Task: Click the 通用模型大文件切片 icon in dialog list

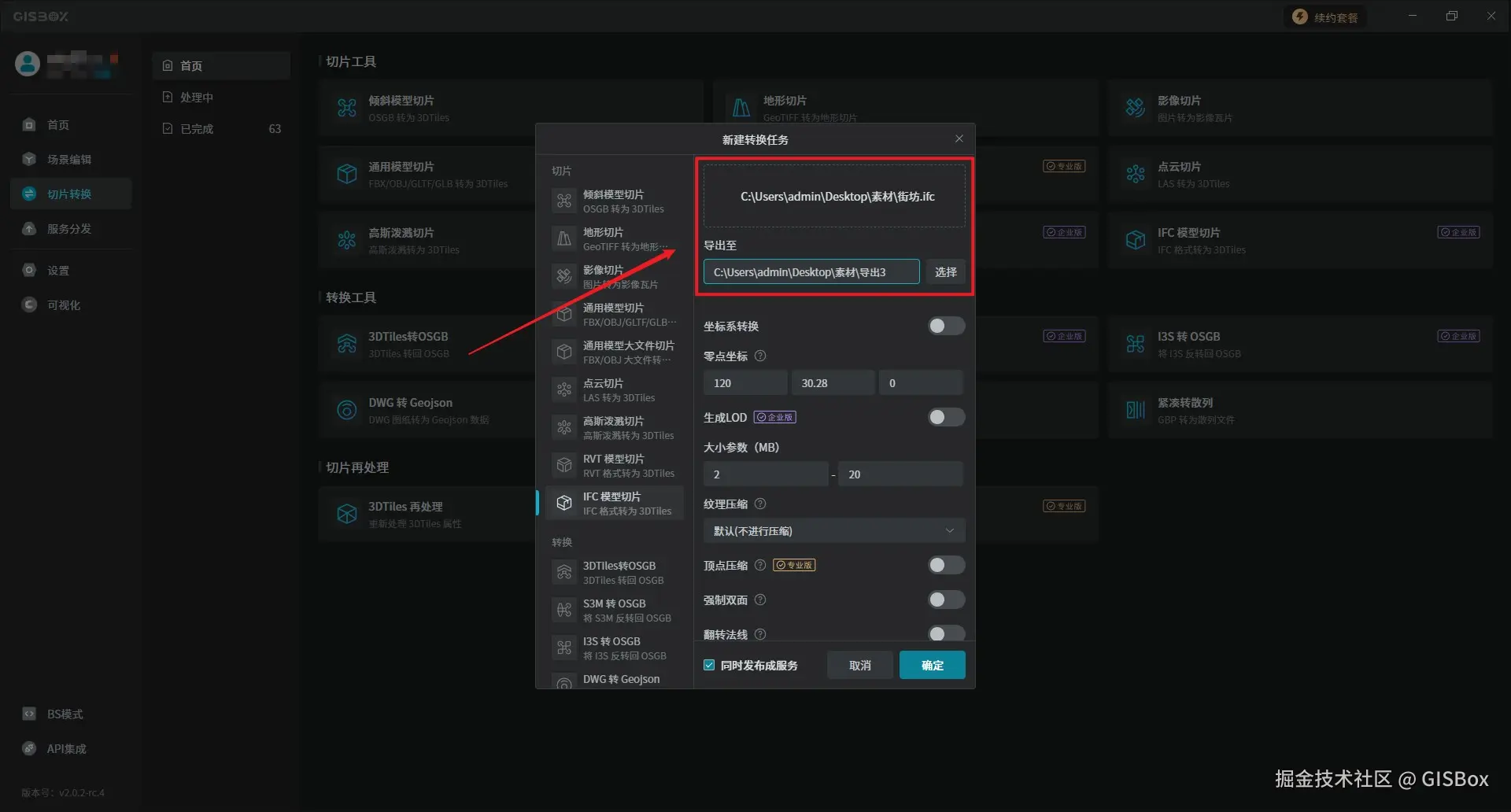Action: coord(564,352)
